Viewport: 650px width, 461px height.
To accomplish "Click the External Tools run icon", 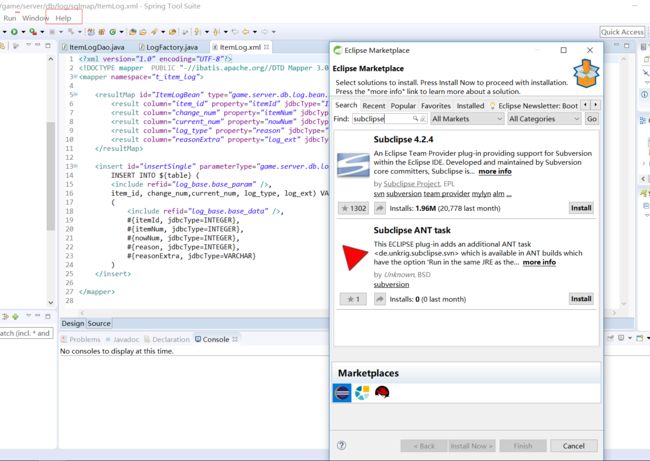I will [33, 32].
